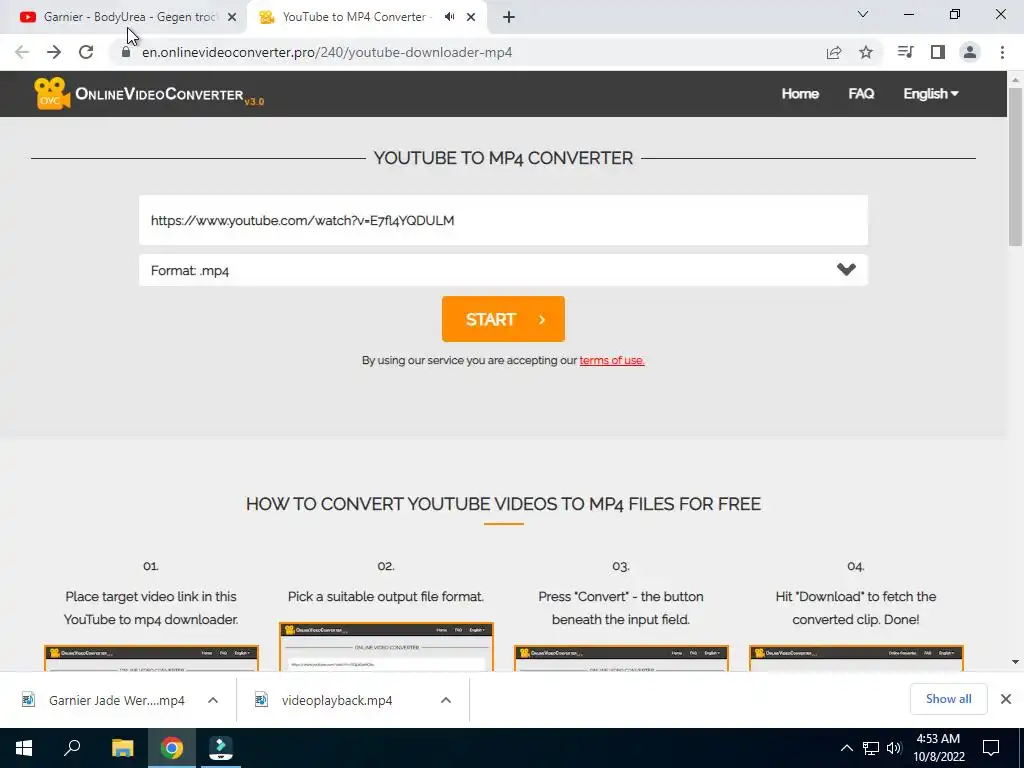Viewport: 1024px width, 768px height.
Task: Click Show all downloads
Action: tap(948, 699)
